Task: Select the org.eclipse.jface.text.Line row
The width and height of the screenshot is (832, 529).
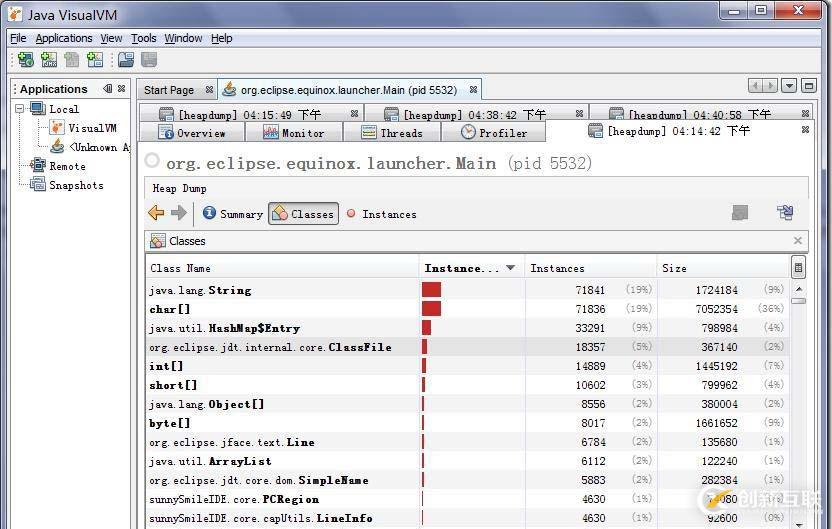Action: coord(468,442)
